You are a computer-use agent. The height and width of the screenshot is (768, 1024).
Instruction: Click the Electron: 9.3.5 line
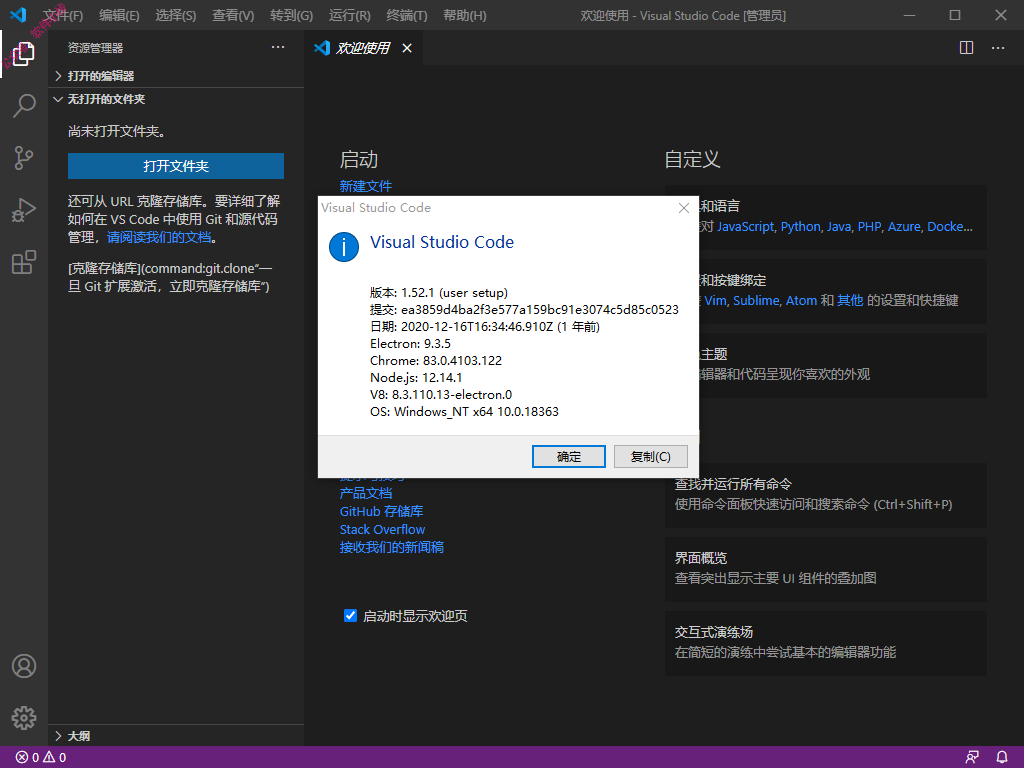410,344
